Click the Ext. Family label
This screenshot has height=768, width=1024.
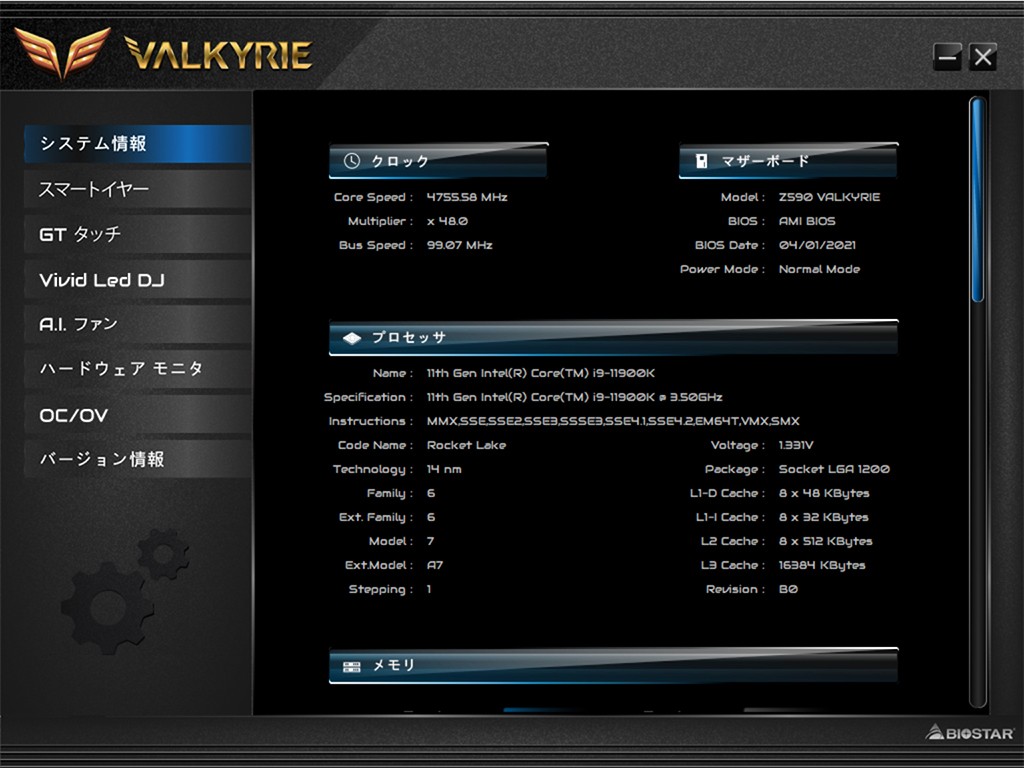coord(376,518)
